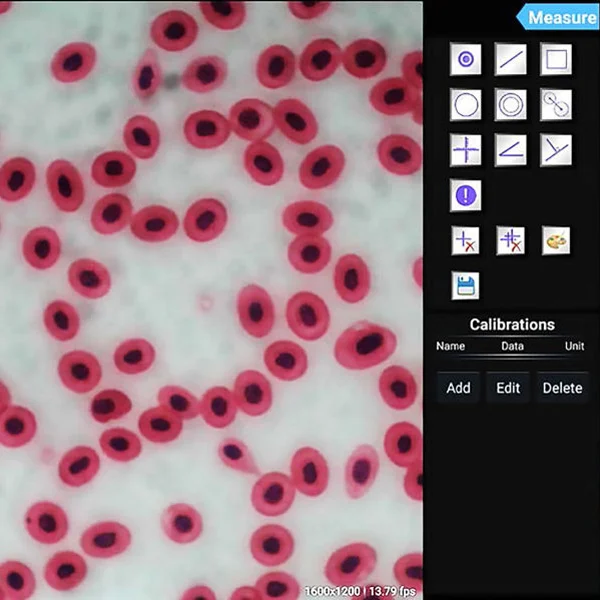
Task: Select the line measurement tool
Action: pyautogui.click(x=510, y=59)
